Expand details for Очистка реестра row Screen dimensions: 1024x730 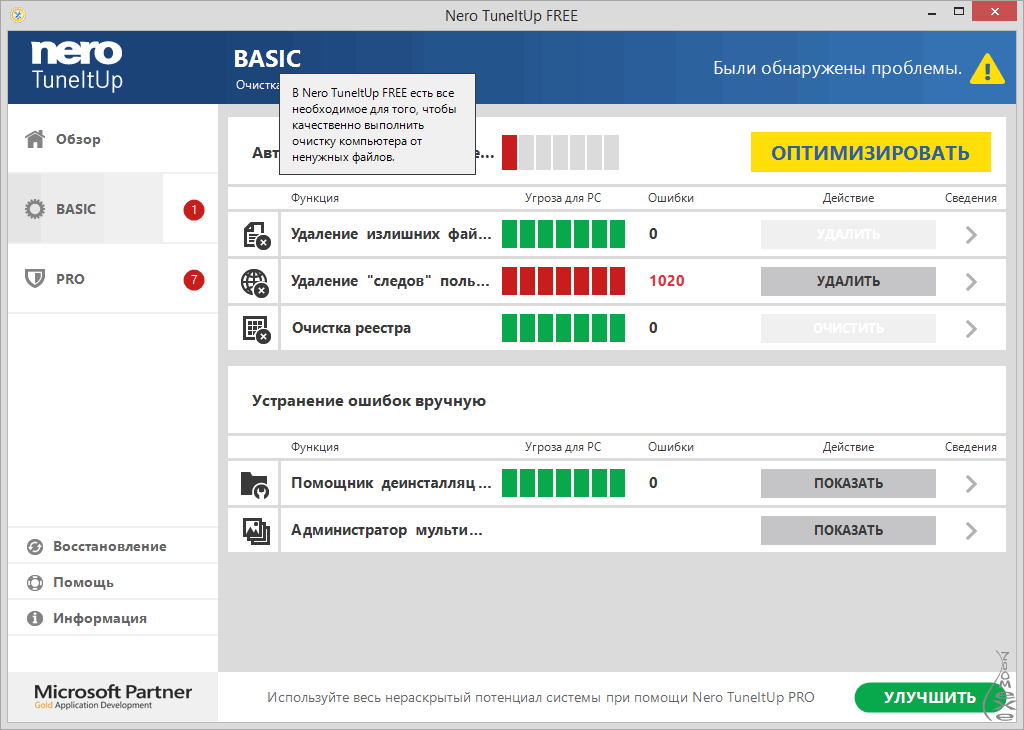click(x=971, y=328)
